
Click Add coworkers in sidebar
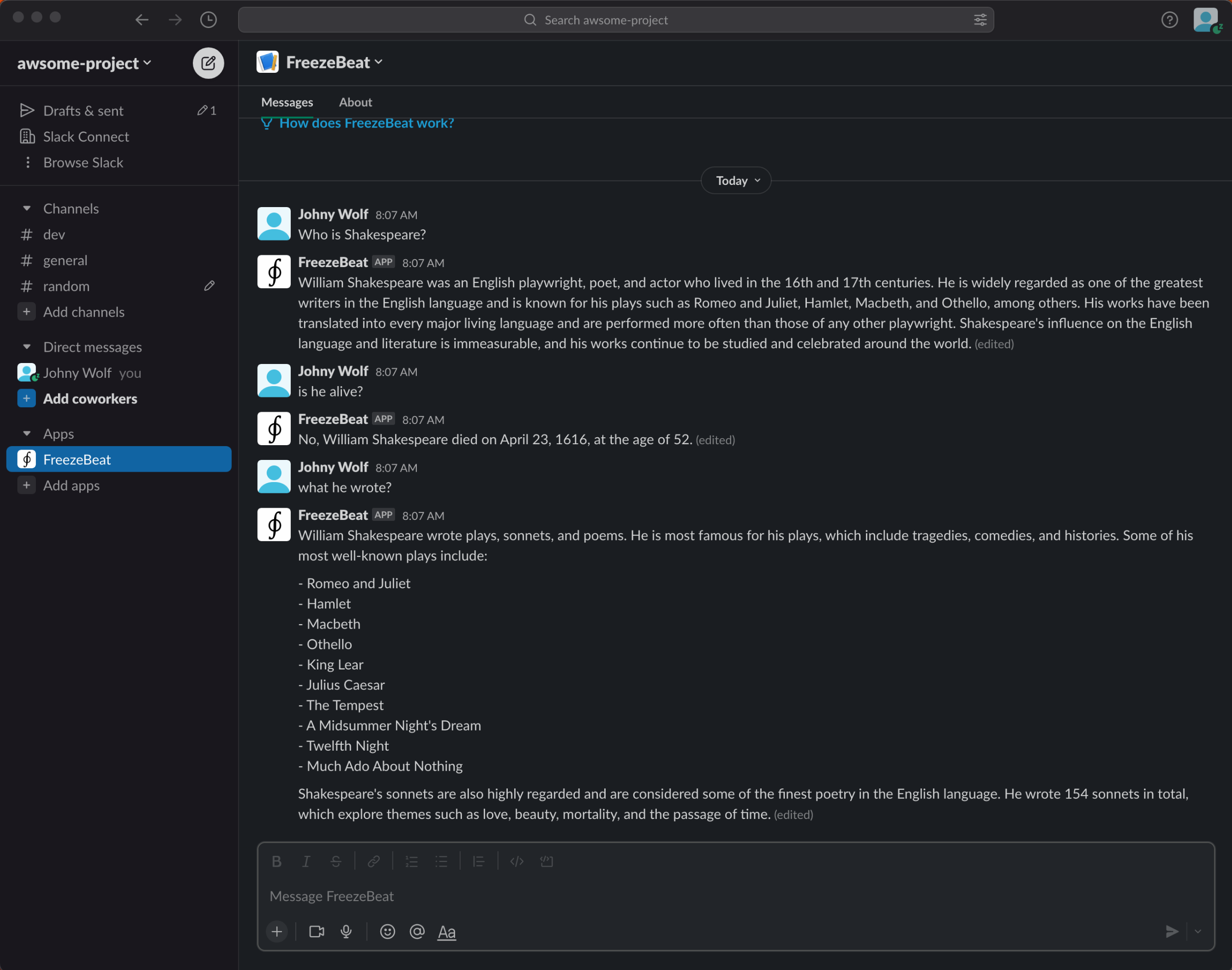(90, 399)
